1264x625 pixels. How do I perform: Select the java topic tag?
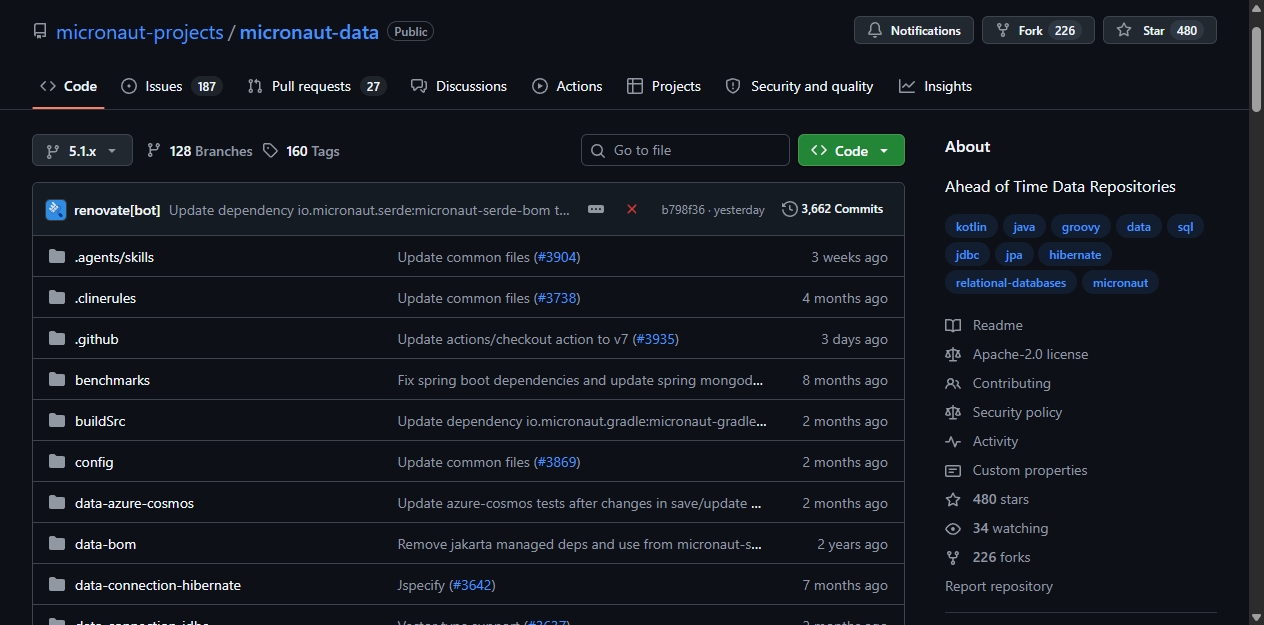pyautogui.click(x=1024, y=227)
